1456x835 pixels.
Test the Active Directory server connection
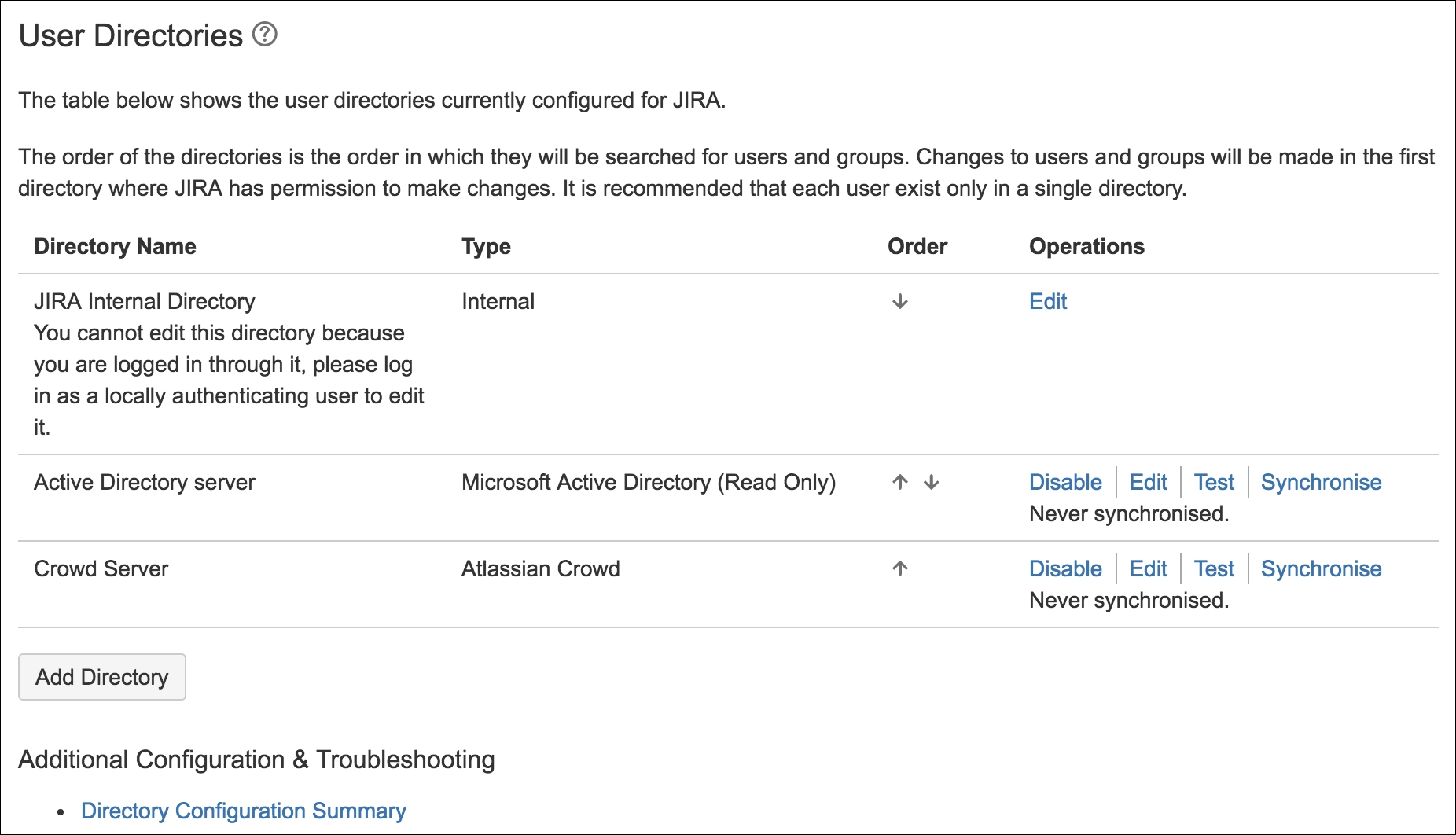pyautogui.click(x=1214, y=482)
